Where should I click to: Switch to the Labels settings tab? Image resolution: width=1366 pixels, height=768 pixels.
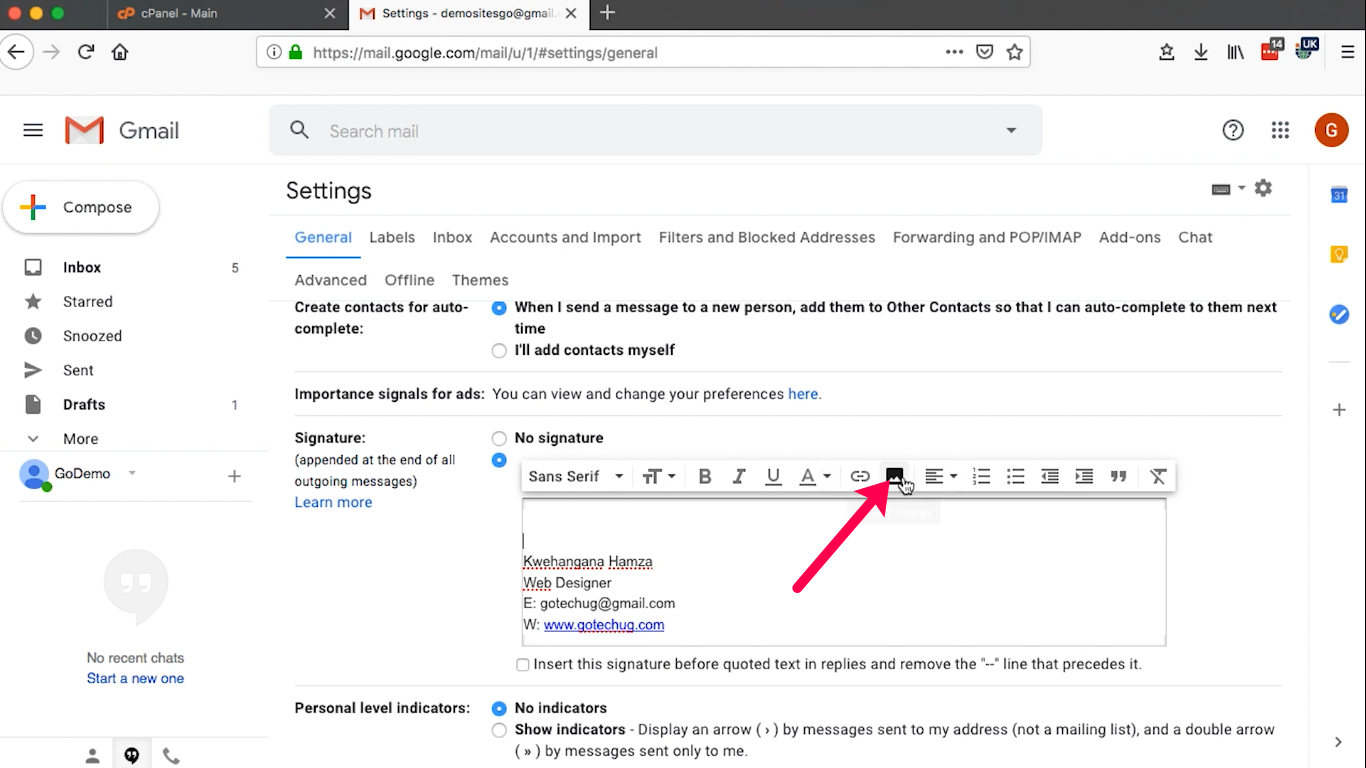[x=392, y=237]
